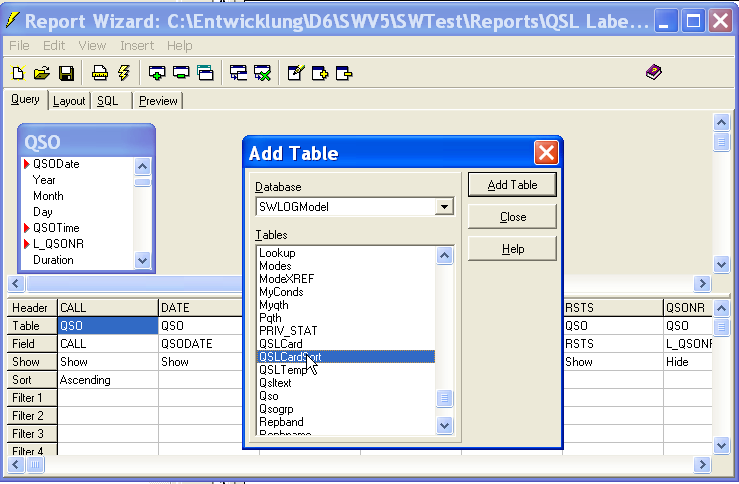The image size is (739, 484).
Task: Open the SQL tab
Action: [x=107, y=101]
